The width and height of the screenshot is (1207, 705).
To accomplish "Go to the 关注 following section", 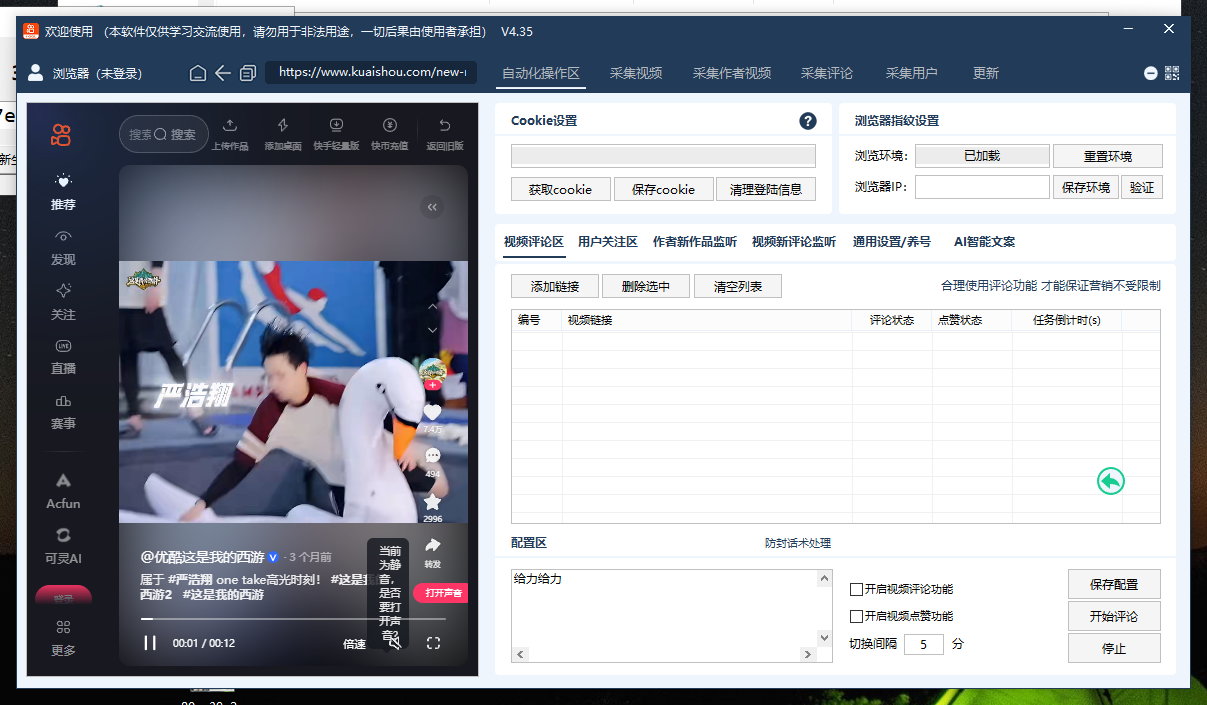I will 63,302.
